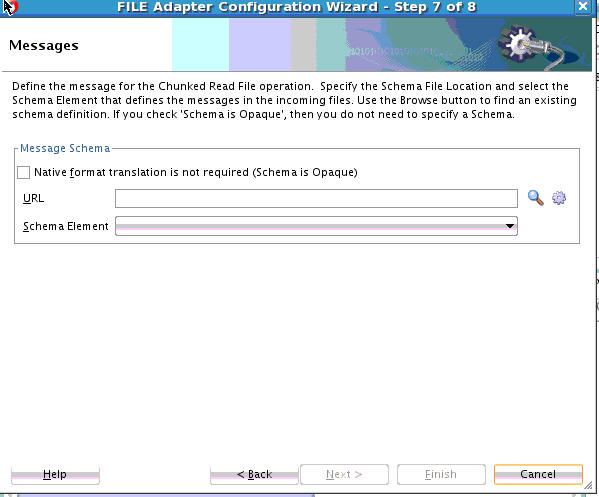Click the 'Native format translation is not required' label

(x=196, y=172)
